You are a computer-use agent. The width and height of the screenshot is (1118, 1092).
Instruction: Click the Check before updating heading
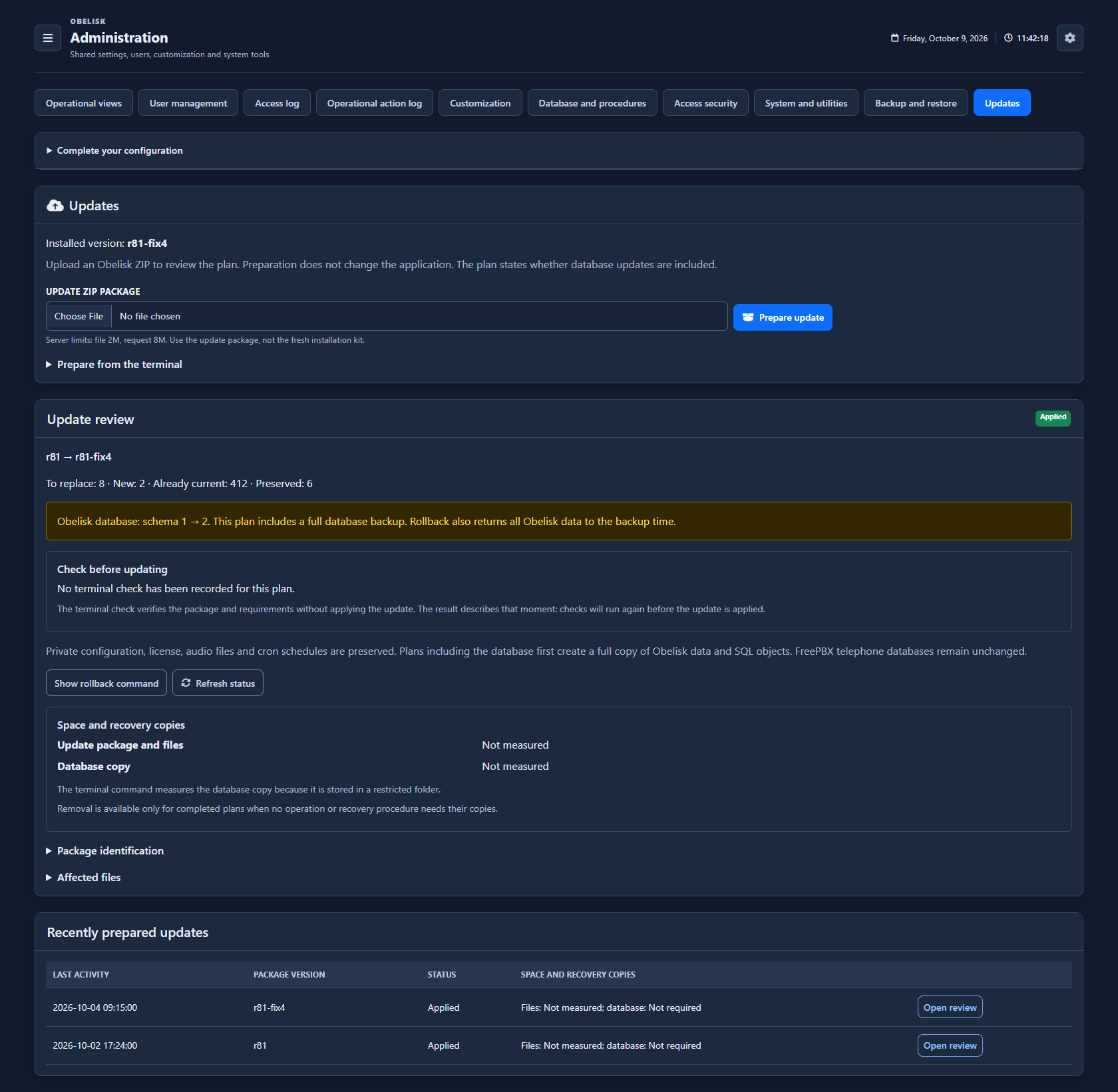tap(112, 570)
